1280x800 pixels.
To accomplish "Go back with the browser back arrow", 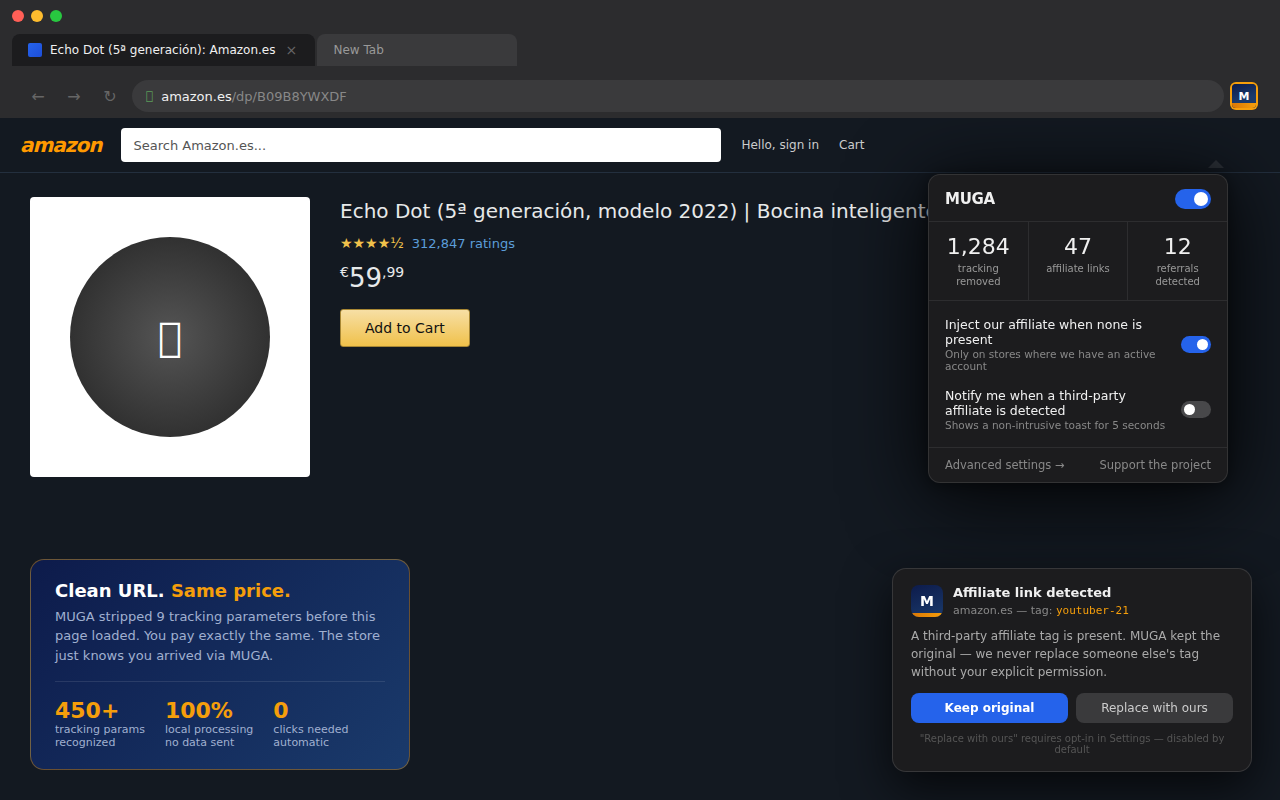I will 38,96.
